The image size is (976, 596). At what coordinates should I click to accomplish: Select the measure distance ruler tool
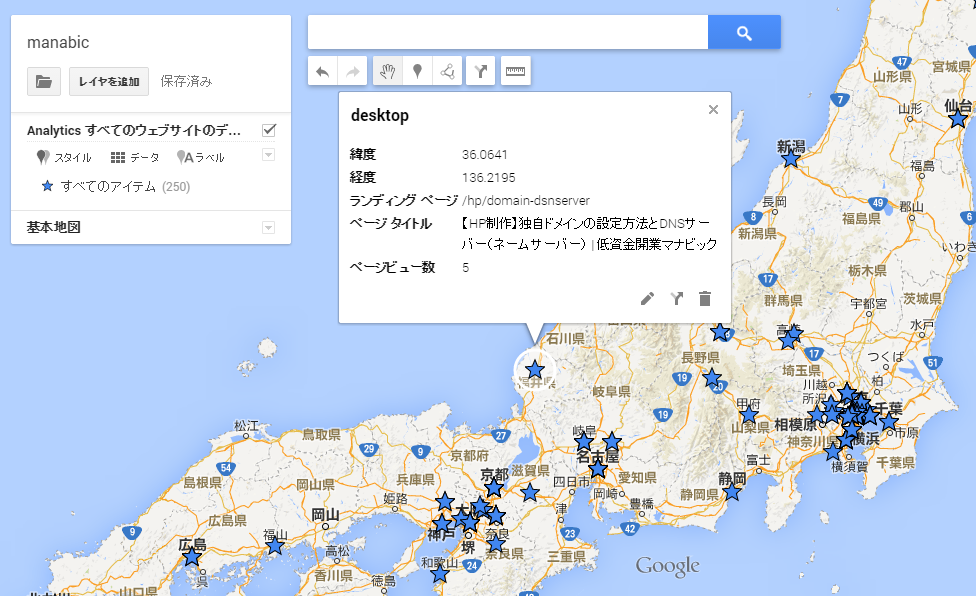[515, 72]
